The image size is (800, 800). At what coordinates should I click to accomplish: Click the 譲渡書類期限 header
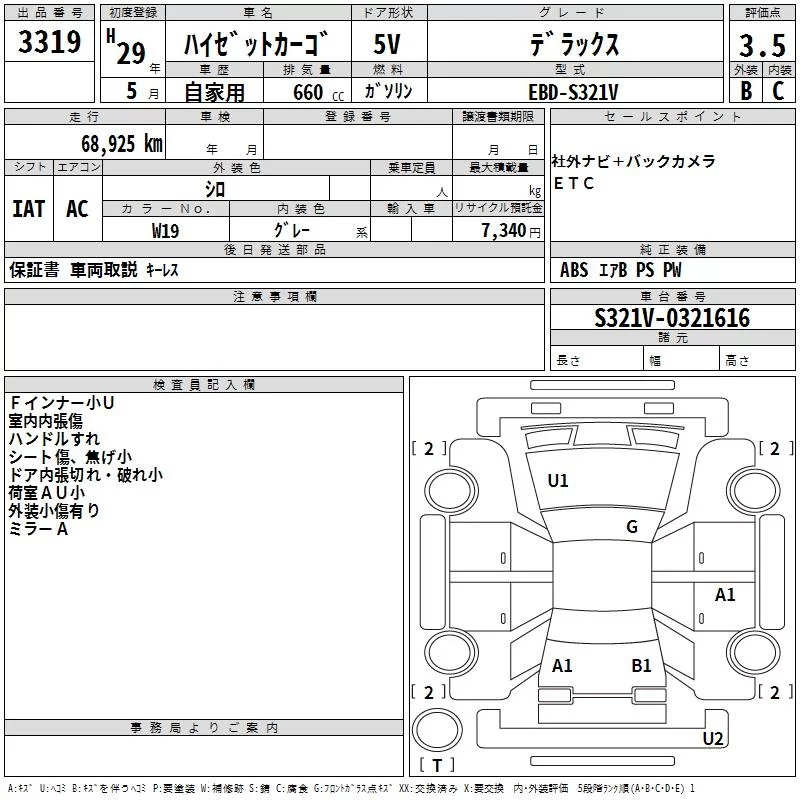coord(498,117)
